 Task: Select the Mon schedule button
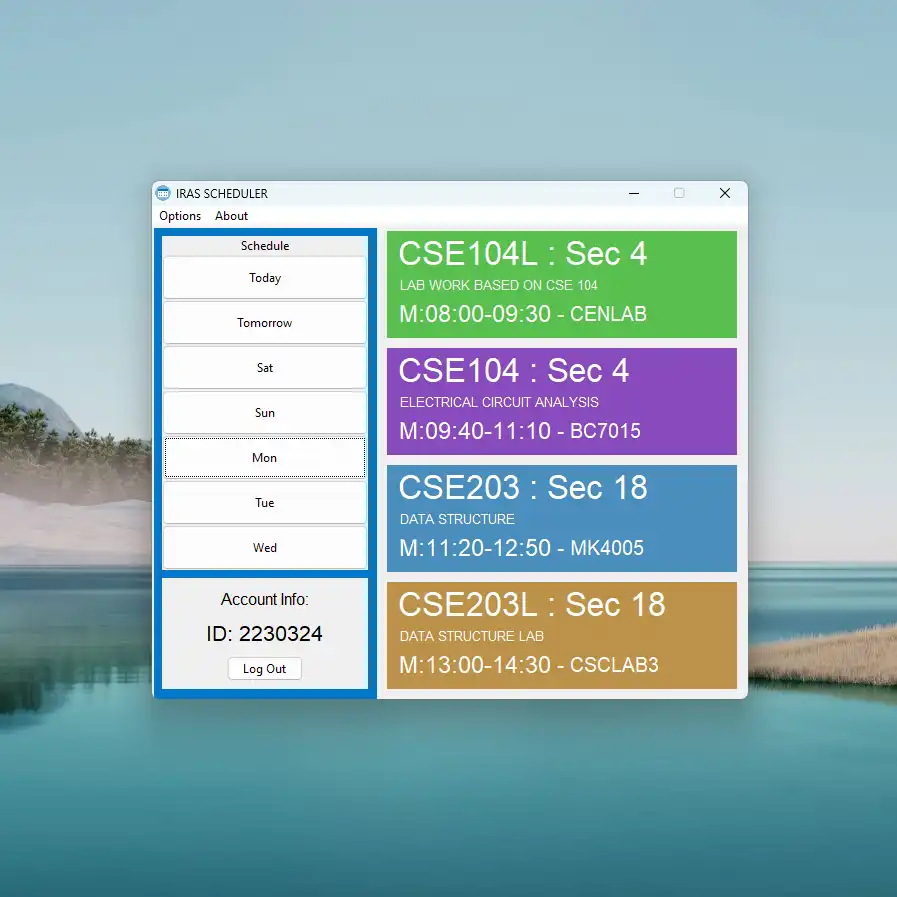click(264, 458)
